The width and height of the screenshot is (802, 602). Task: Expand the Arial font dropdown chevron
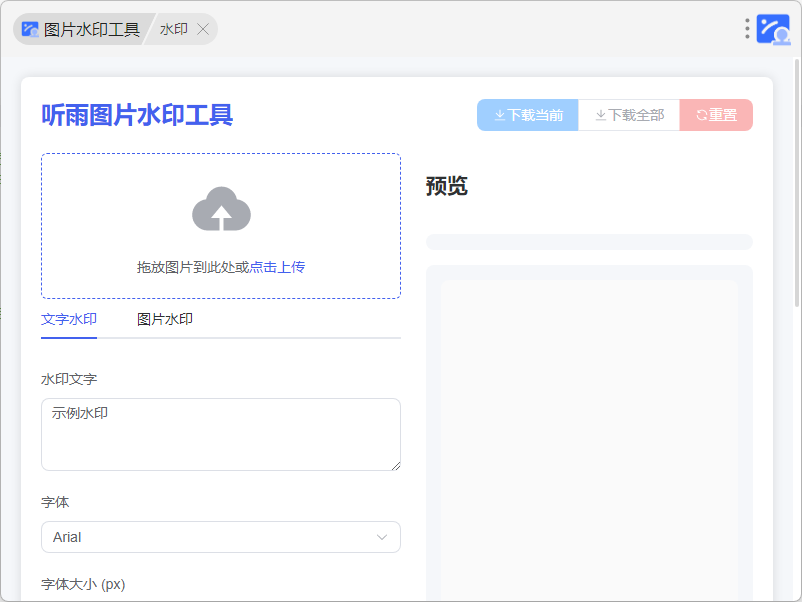pyautogui.click(x=381, y=537)
